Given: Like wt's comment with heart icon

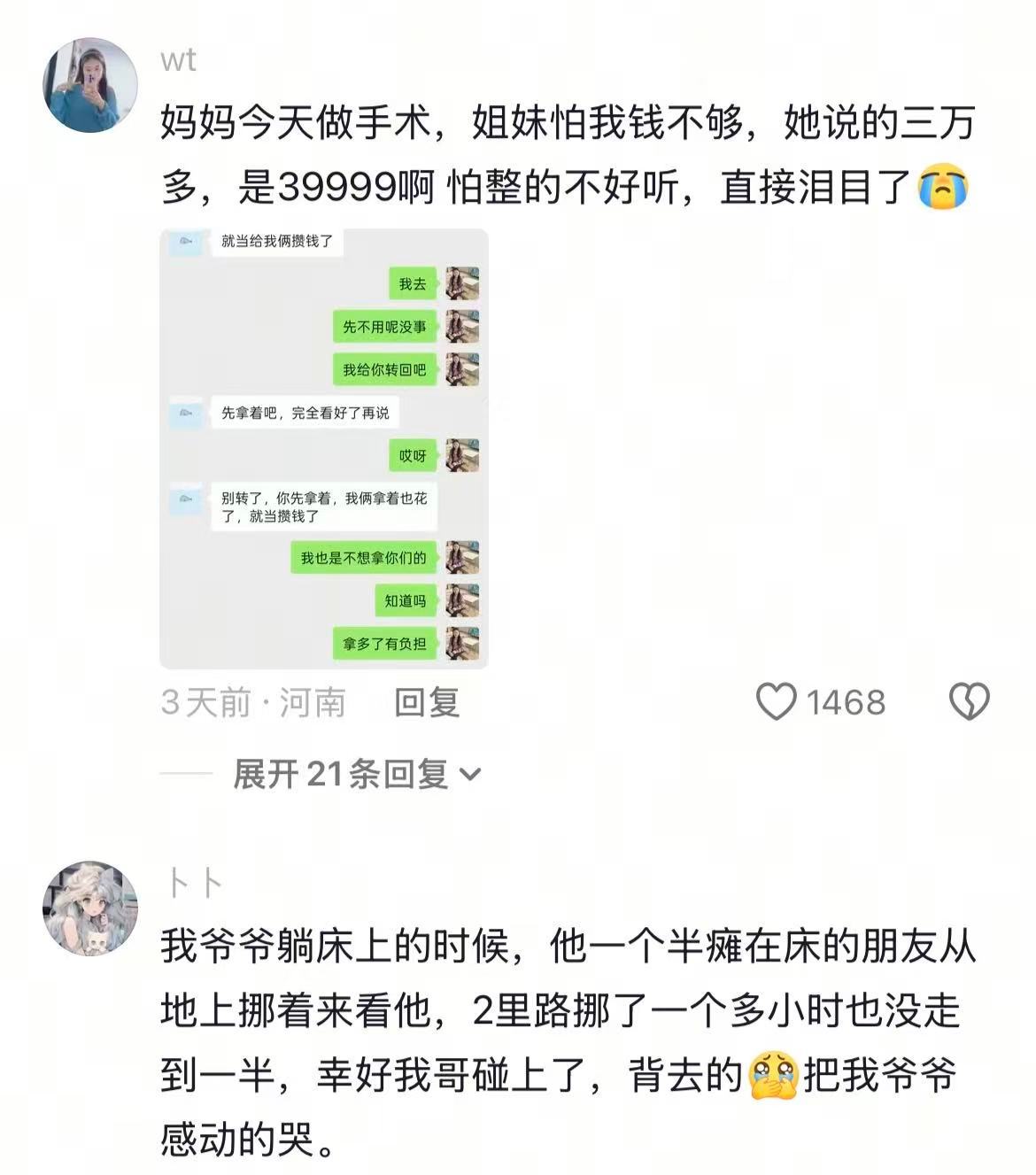Looking at the screenshot, I should click(777, 702).
